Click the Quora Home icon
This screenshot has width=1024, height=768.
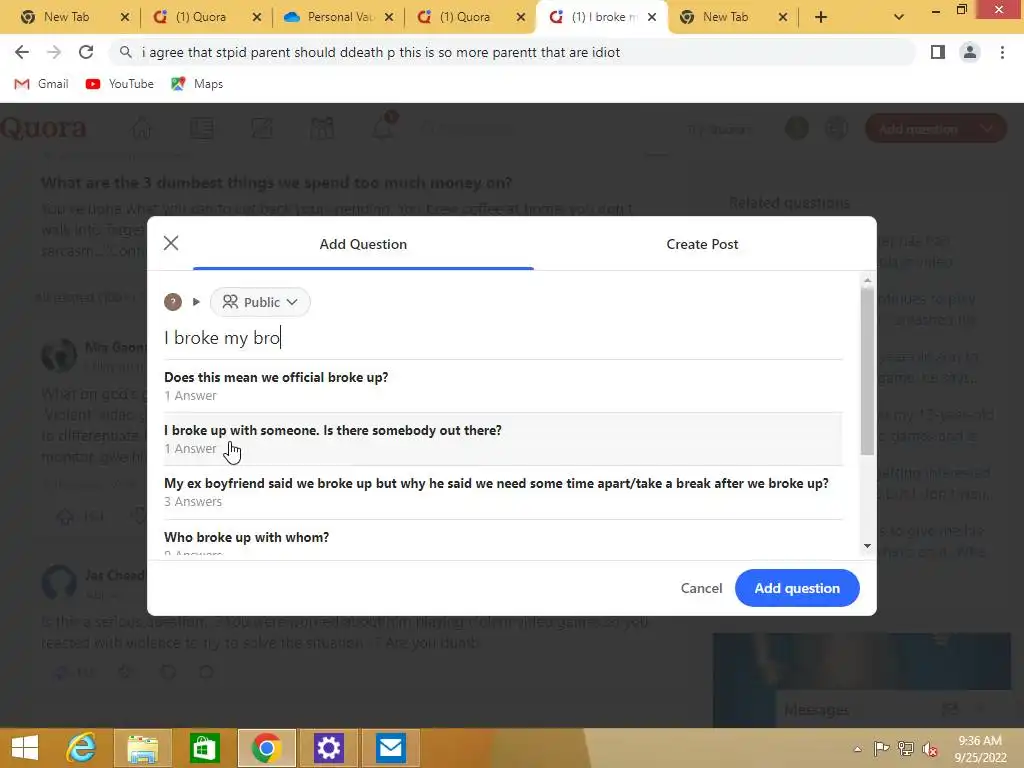pos(142,128)
